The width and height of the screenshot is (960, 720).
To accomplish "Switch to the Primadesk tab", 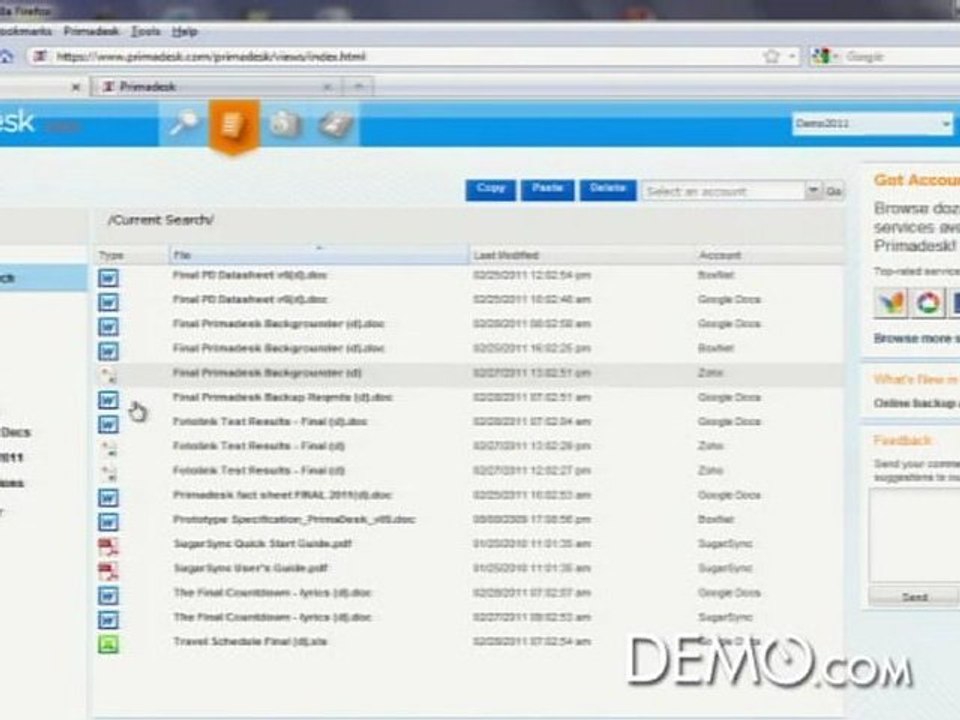I will (x=217, y=87).
